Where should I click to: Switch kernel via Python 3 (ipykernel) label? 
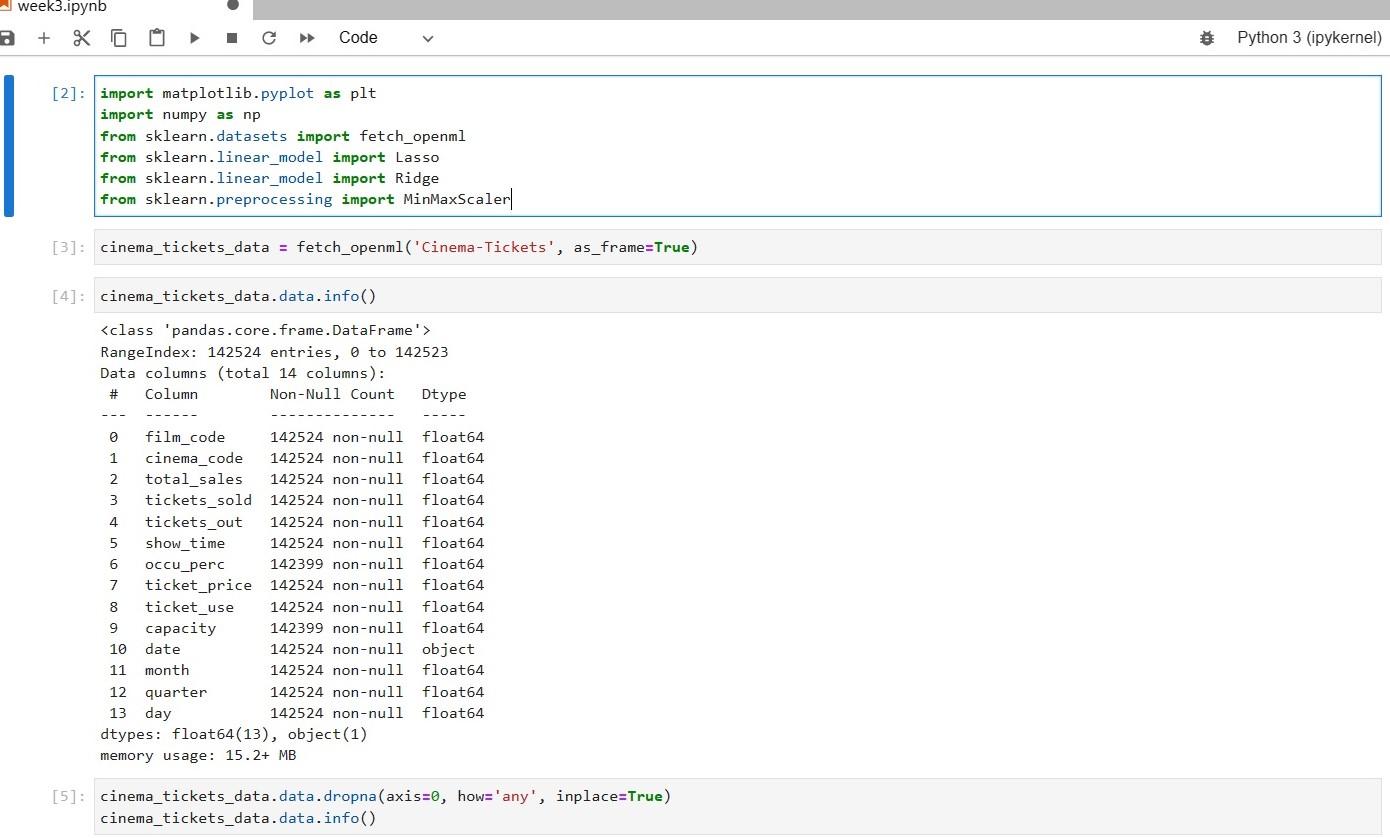1309,38
